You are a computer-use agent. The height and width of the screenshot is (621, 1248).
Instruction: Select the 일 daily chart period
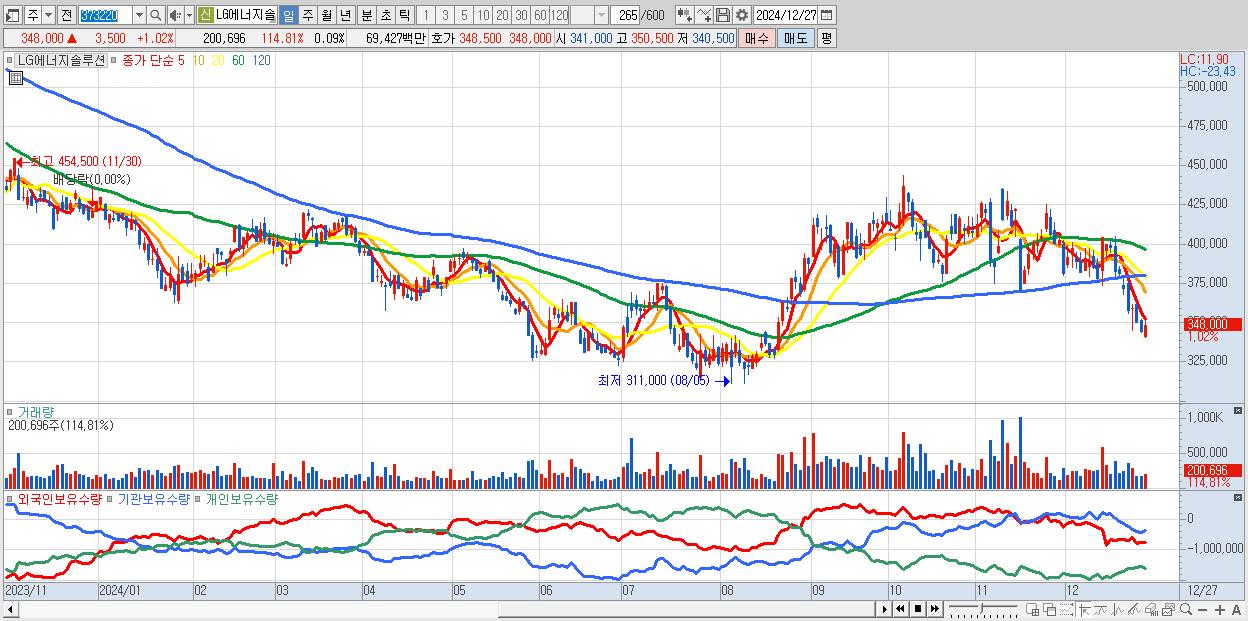tap(288, 15)
